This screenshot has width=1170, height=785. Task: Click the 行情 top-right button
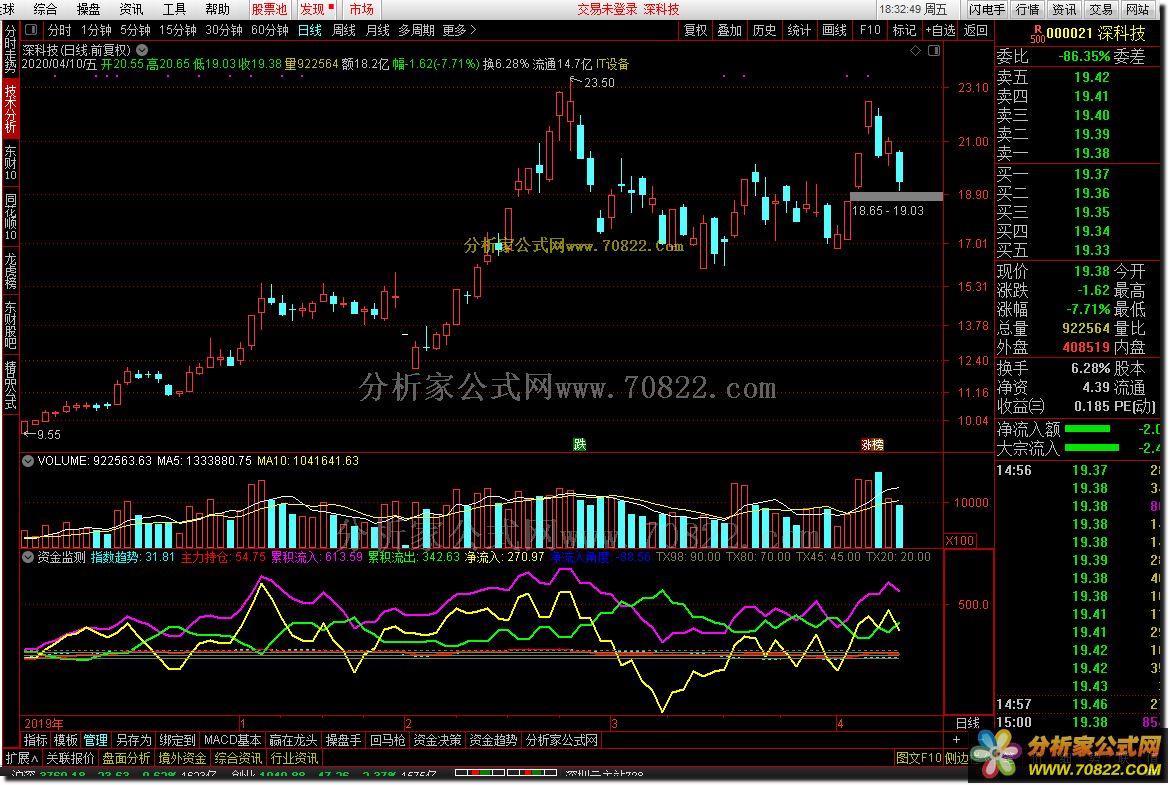tap(1027, 9)
